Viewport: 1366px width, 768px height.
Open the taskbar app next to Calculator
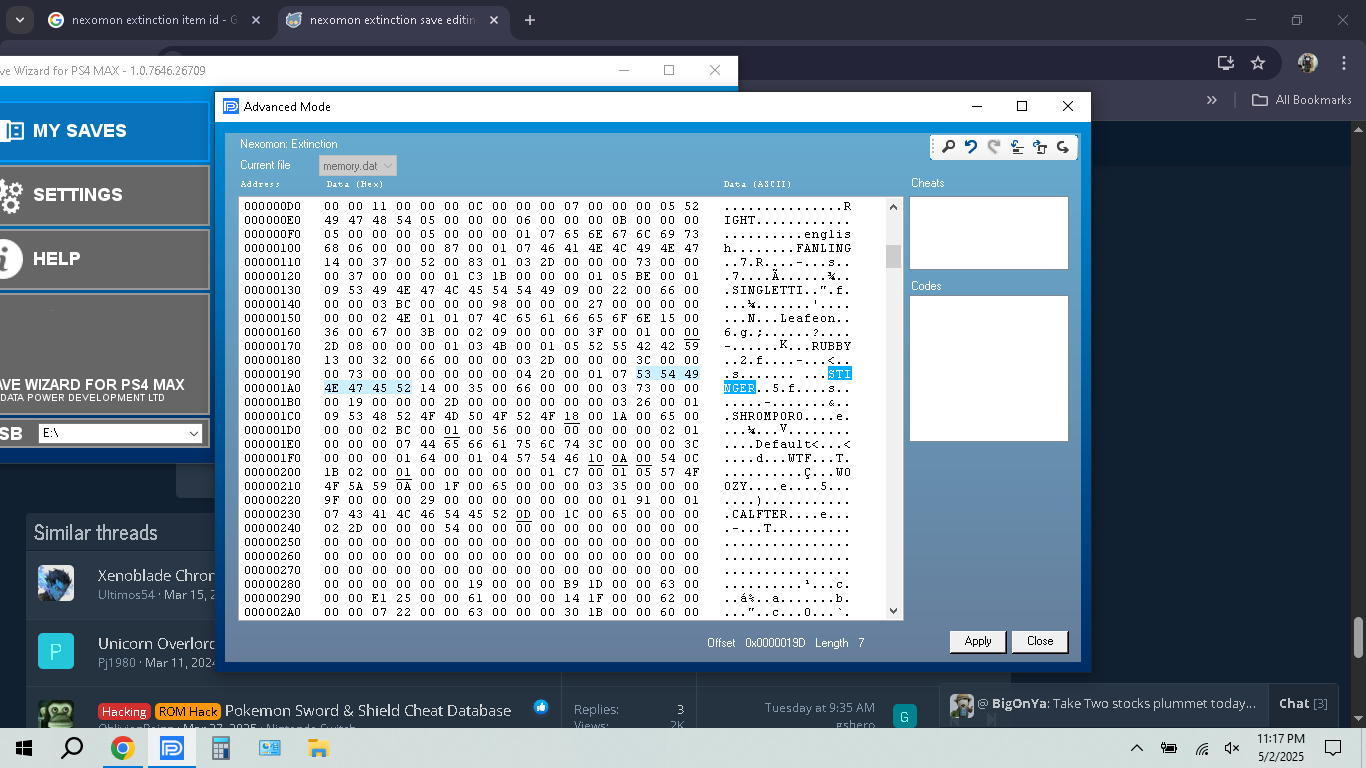269,748
